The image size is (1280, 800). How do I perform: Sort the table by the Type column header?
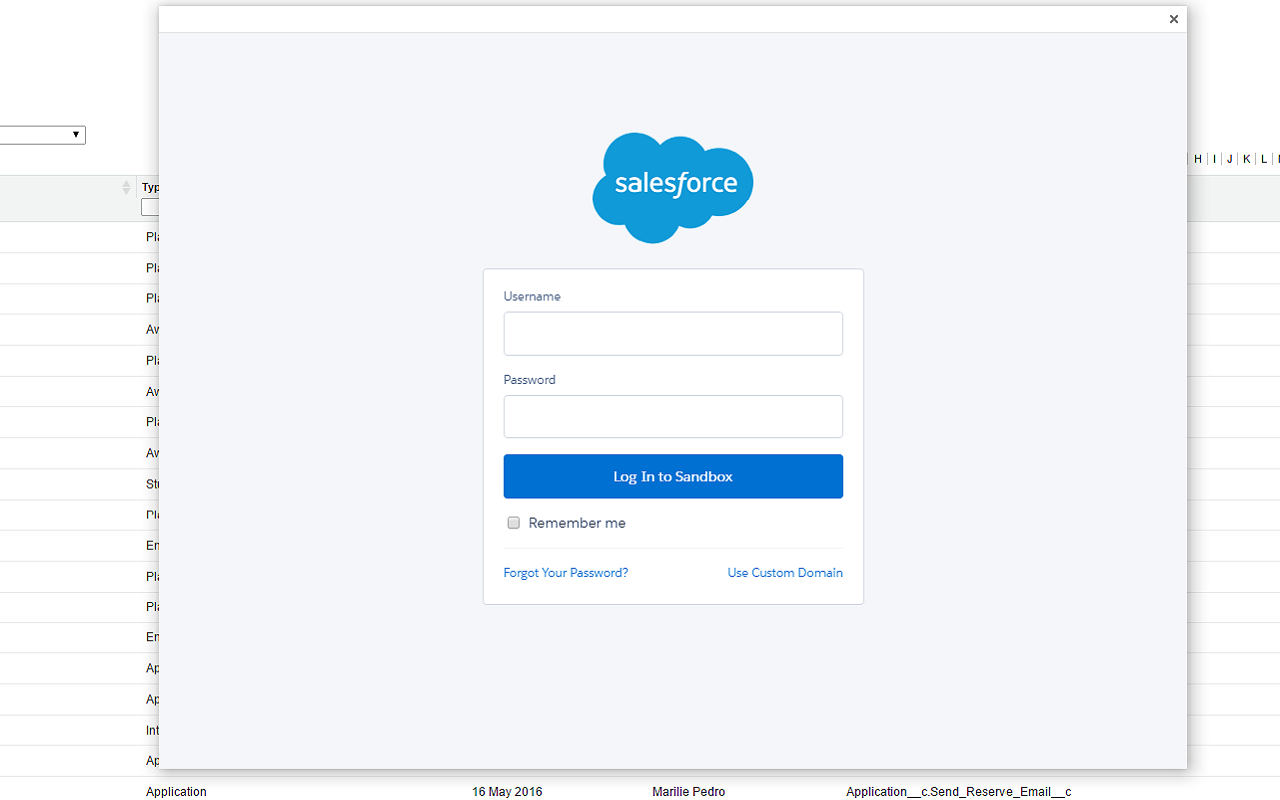tap(150, 187)
